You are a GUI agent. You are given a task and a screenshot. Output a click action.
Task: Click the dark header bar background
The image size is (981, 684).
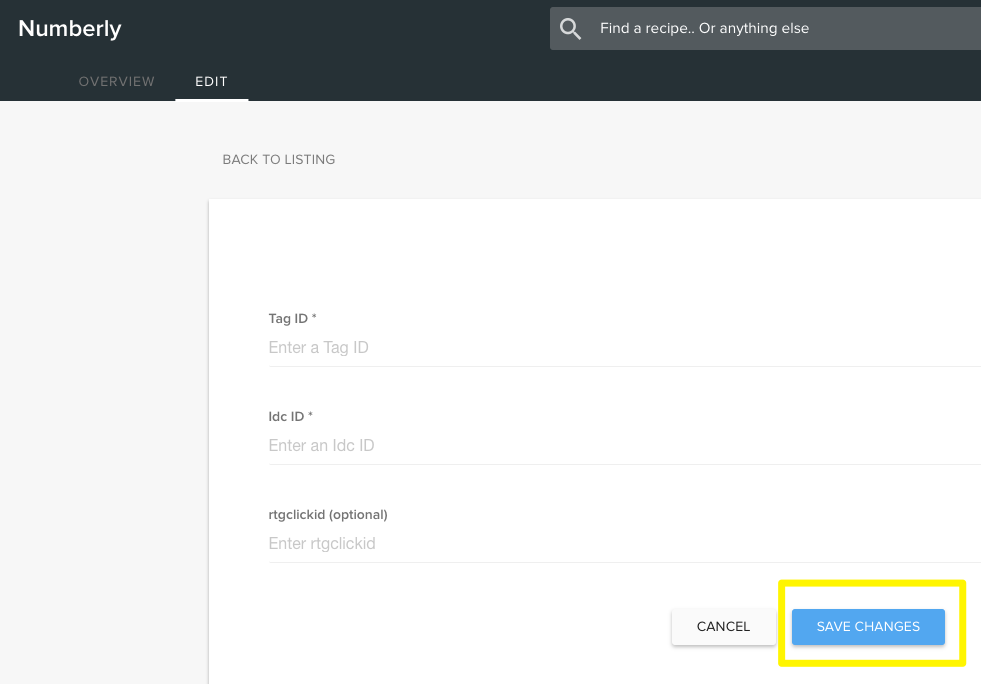click(350, 28)
